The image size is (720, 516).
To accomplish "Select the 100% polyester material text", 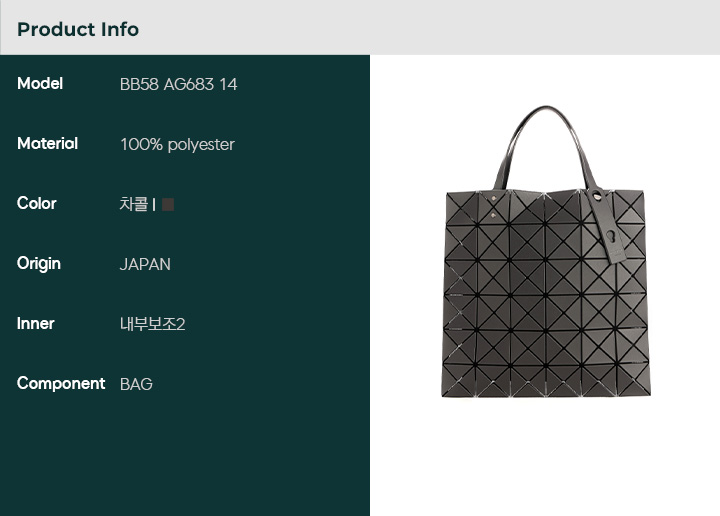I will (x=177, y=145).
